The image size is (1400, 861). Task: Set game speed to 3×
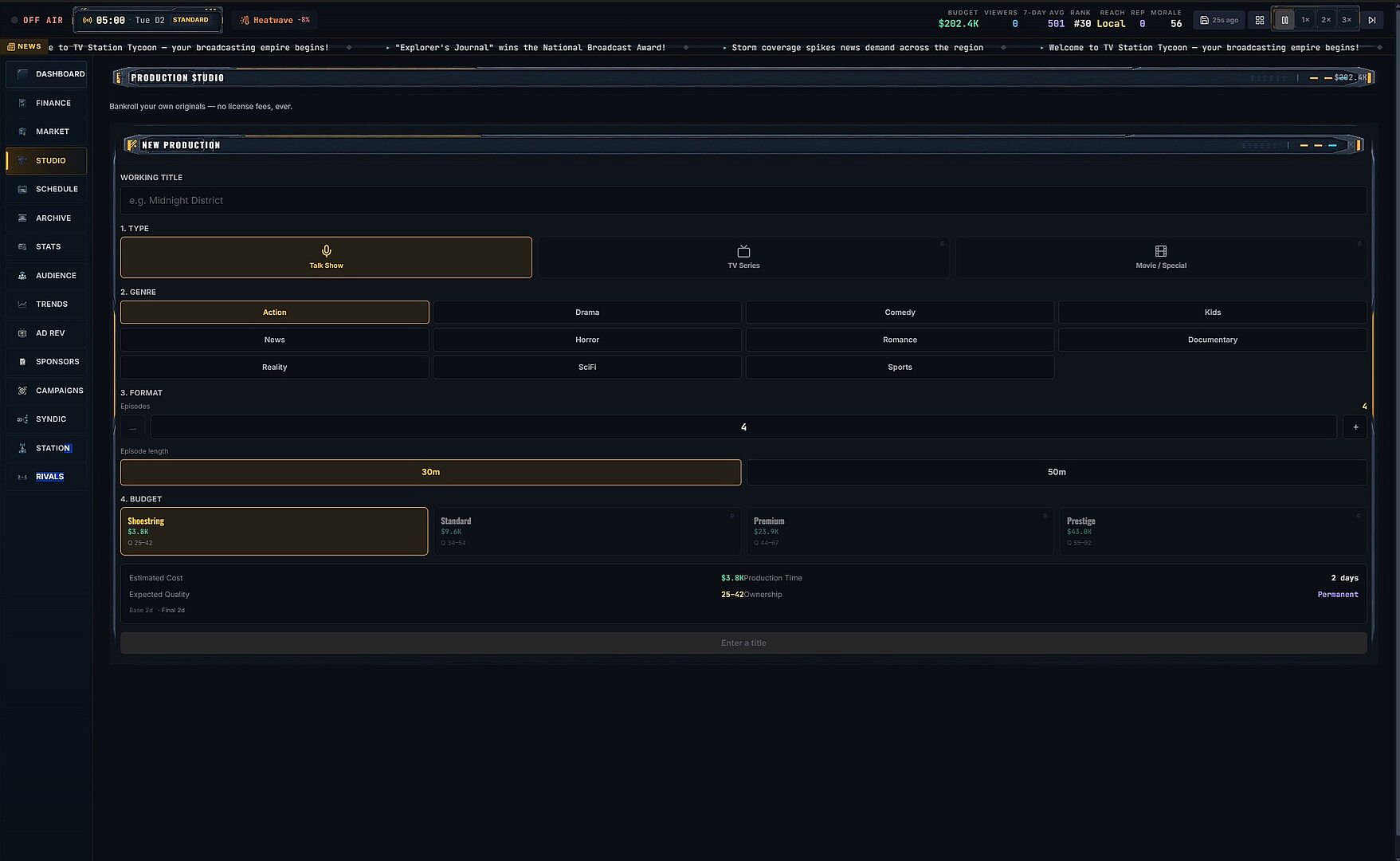1346,20
